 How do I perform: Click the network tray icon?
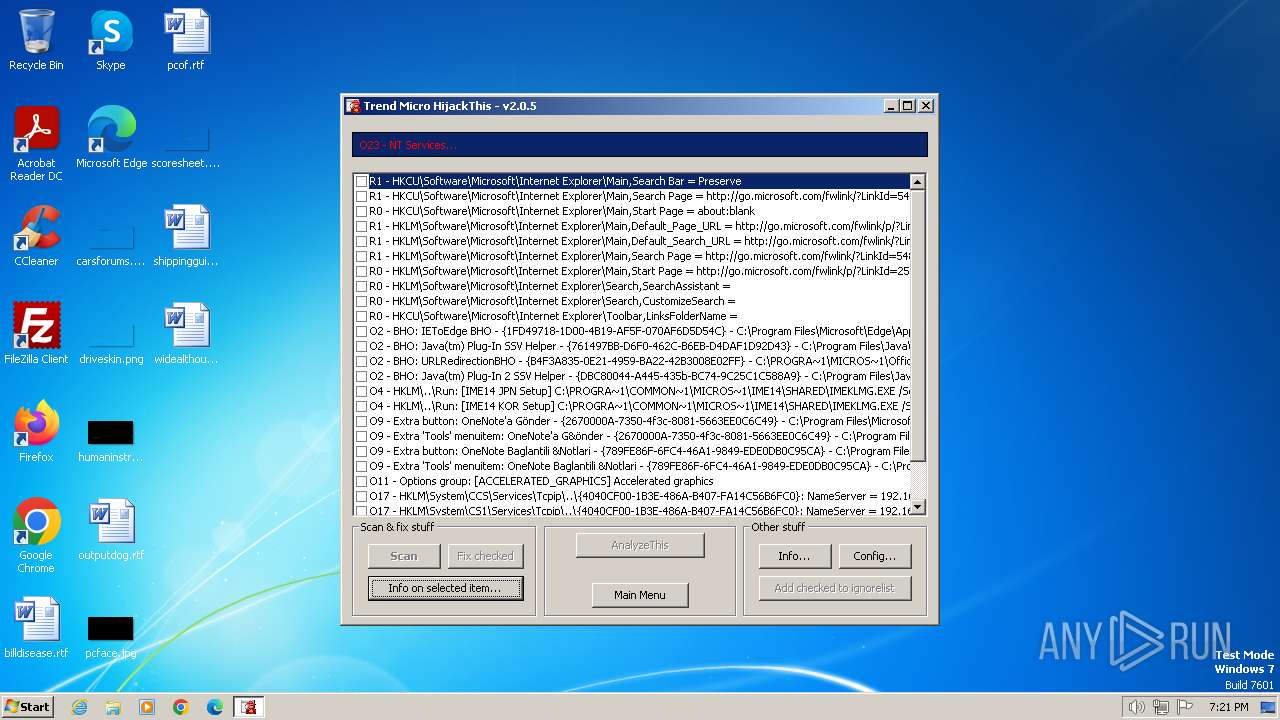point(1161,707)
